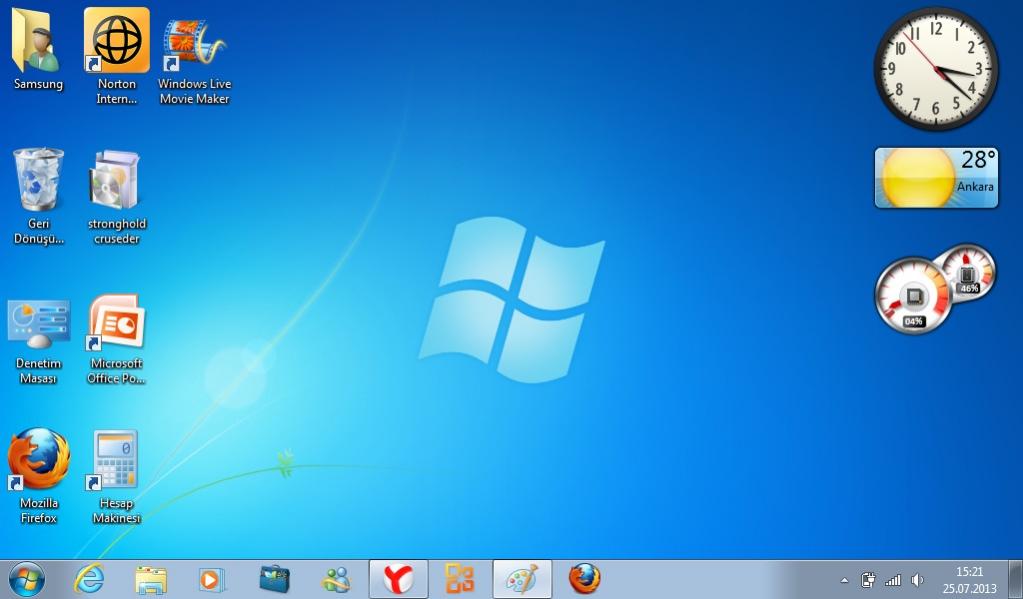
Task: Click the Ankara weather gadget
Action: tap(936, 178)
